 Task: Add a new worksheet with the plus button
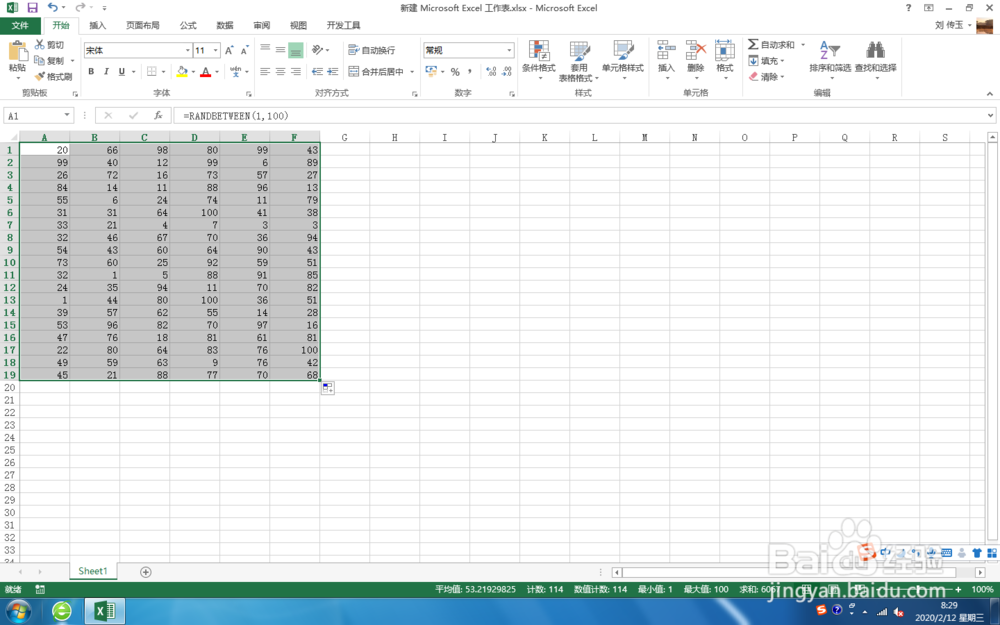[146, 570]
